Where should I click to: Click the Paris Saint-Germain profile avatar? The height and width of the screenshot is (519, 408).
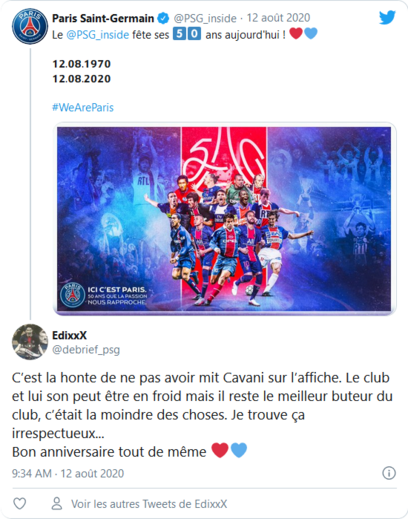pos(30,26)
